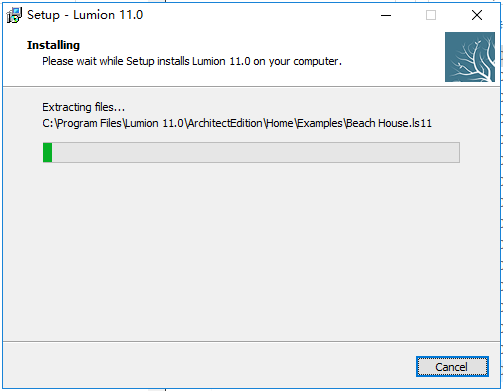Image resolution: width=503 pixels, height=391 pixels.
Task: Close the setup window with X
Action: (x=477, y=15)
